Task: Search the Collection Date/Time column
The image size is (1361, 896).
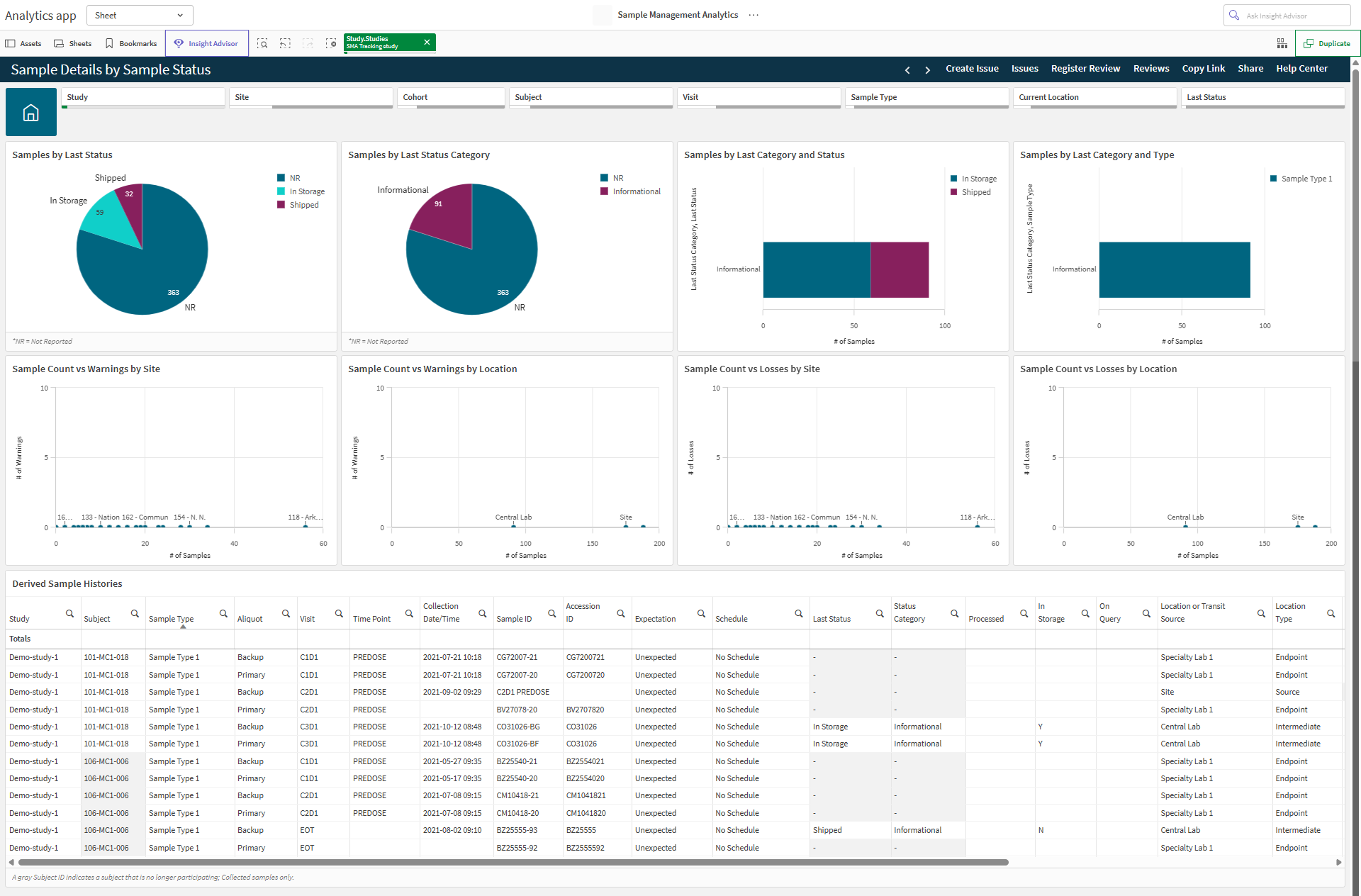Action: point(482,614)
